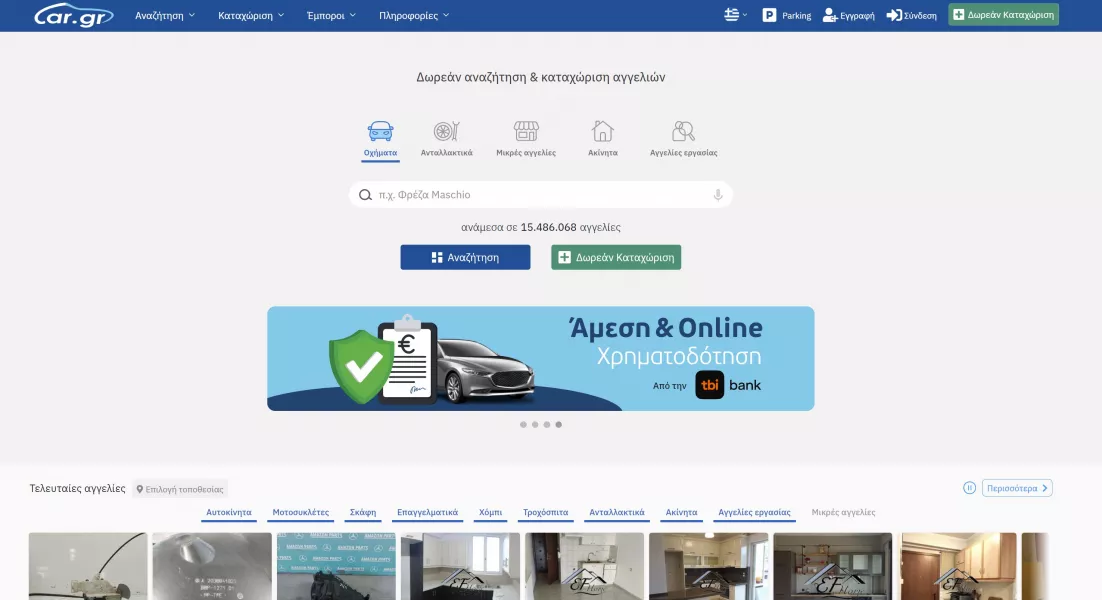Select the Ανταλλακτικά parts icon
Image resolution: width=1102 pixels, height=600 pixels.
click(x=446, y=132)
